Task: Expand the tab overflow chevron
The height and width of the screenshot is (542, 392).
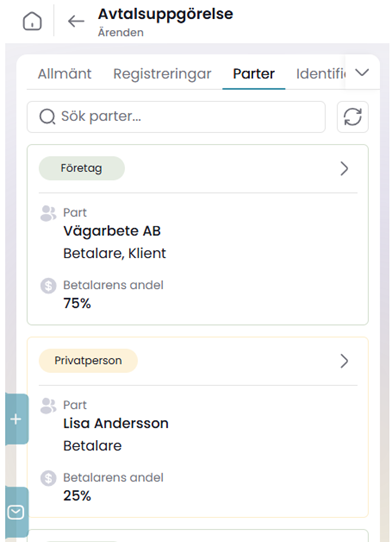Action: [x=362, y=73]
